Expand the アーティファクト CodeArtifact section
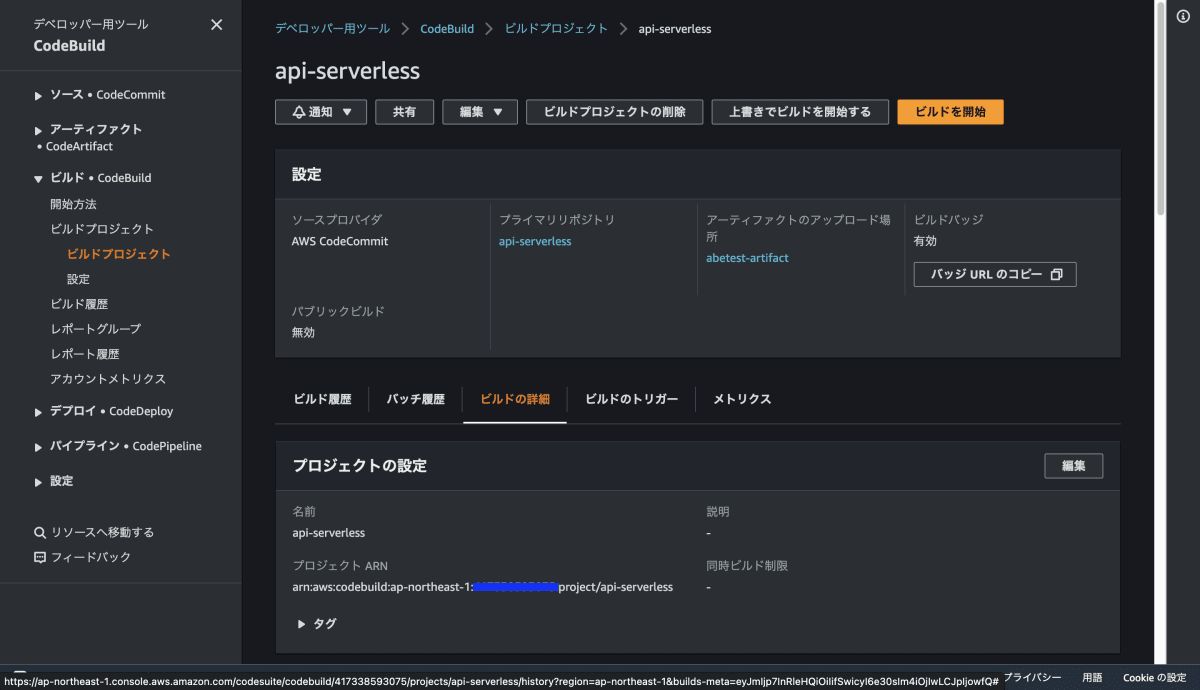Viewport: 1200px width, 690px height. [39, 130]
